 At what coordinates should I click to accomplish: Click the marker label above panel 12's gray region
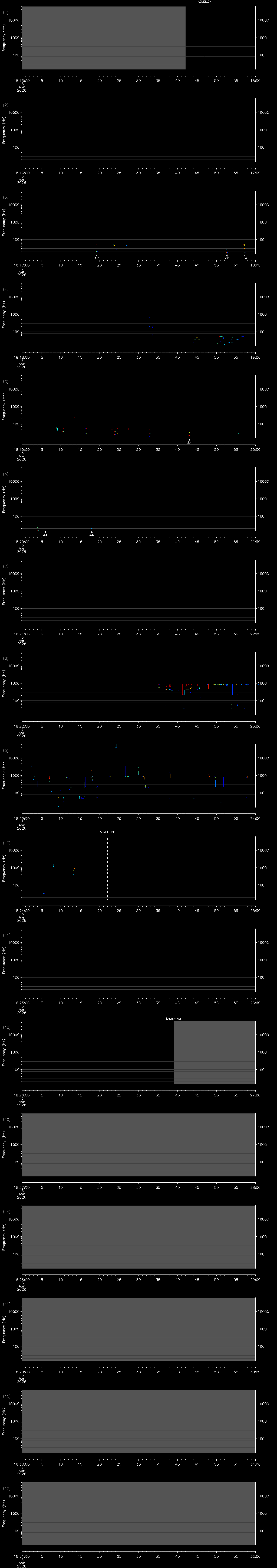point(173,1019)
